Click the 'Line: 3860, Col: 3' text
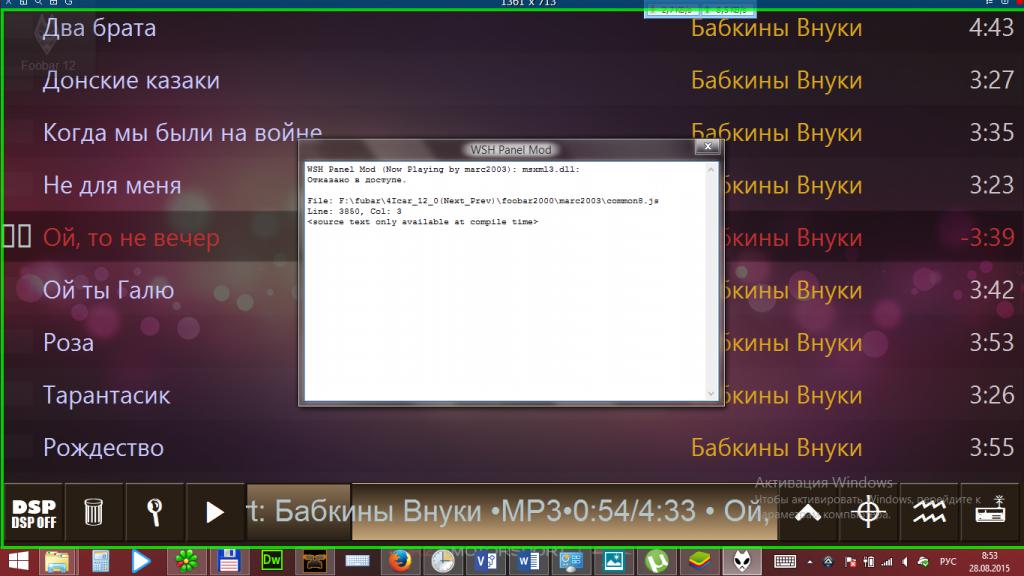 (x=354, y=211)
